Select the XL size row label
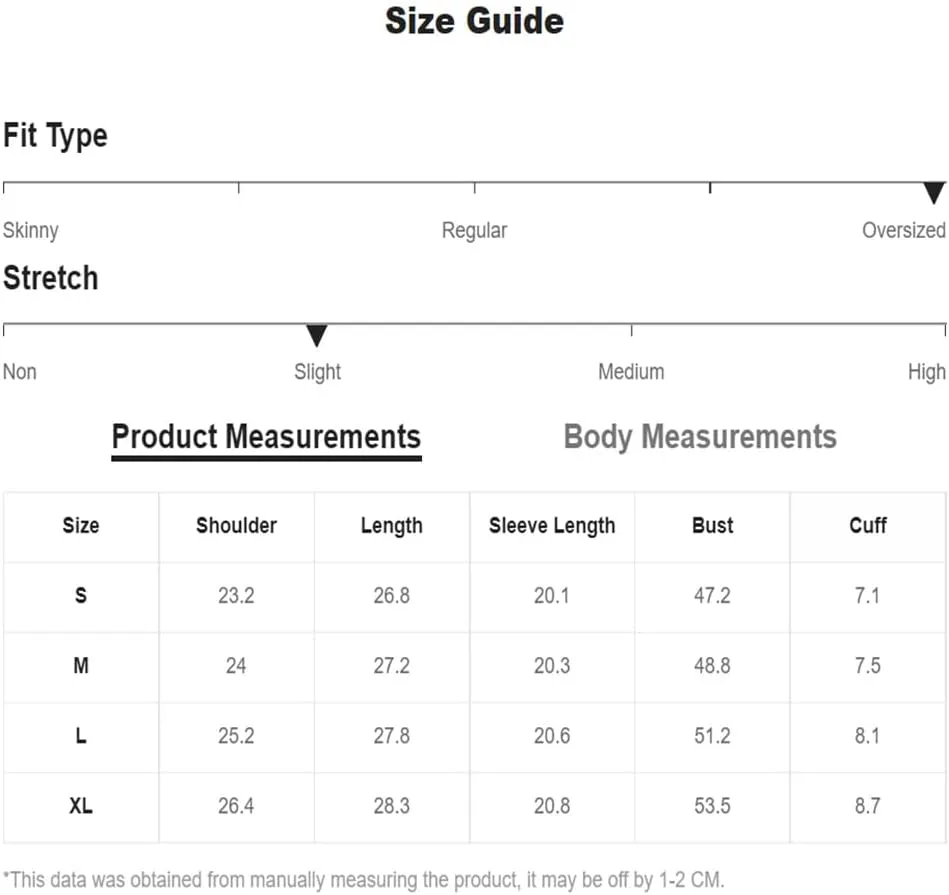 coord(81,806)
